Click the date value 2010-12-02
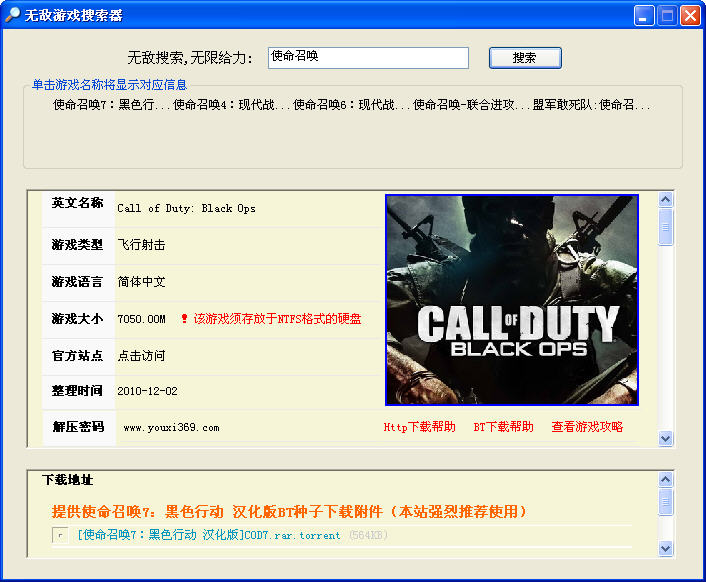Viewport: 706px width, 582px height. point(147,391)
